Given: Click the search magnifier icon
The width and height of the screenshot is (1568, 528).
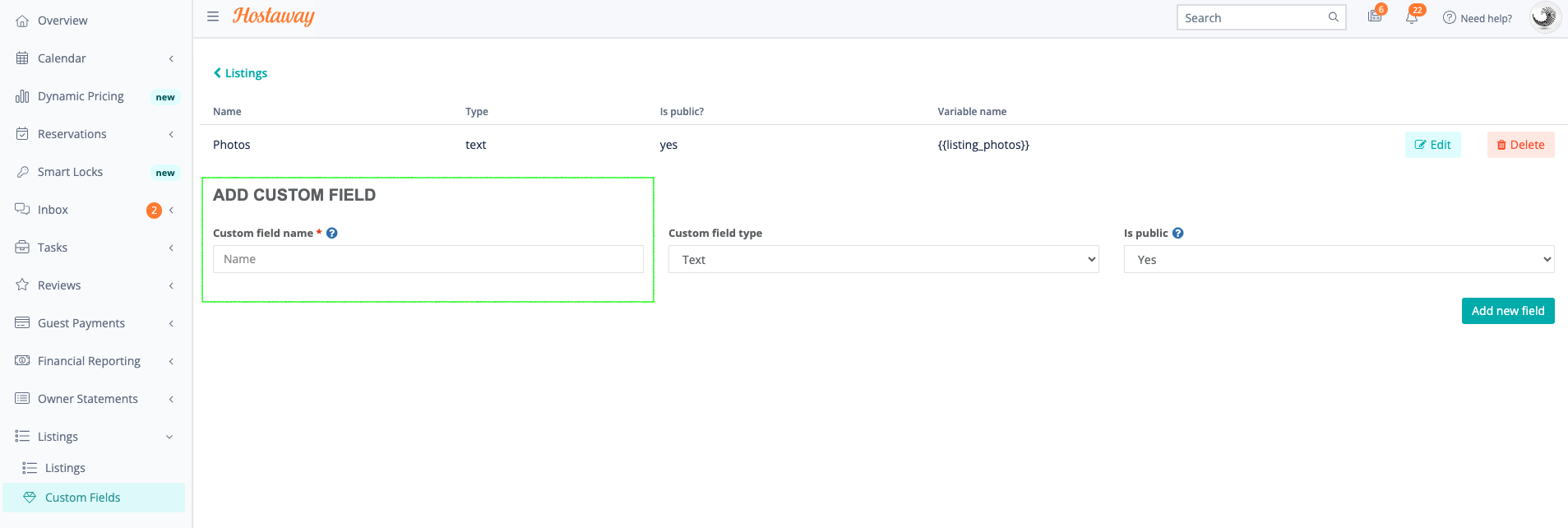Looking at the screenshot, I should (x=1333, y=17).
